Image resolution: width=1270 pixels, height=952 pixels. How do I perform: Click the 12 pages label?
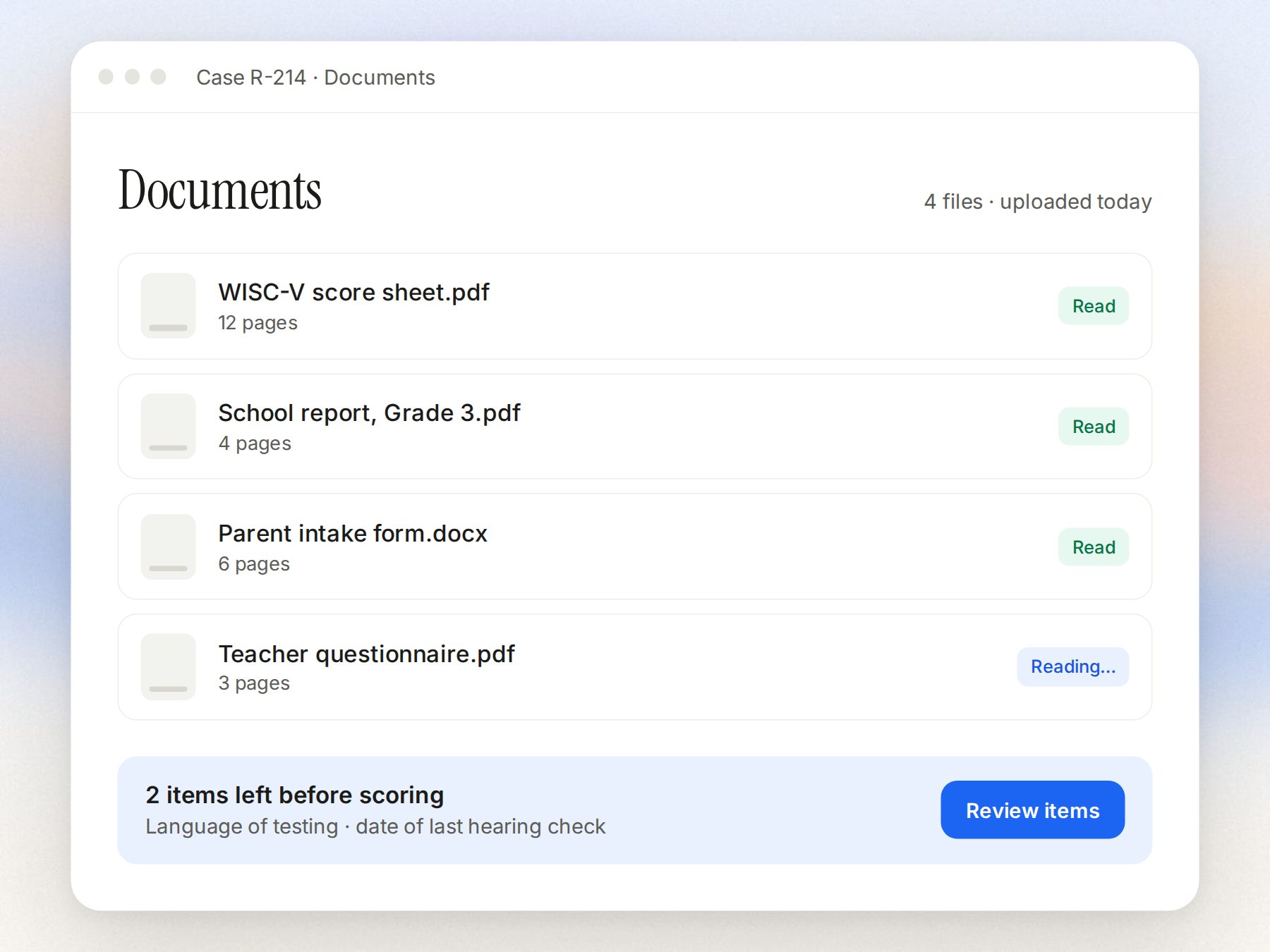coord(258,323)
